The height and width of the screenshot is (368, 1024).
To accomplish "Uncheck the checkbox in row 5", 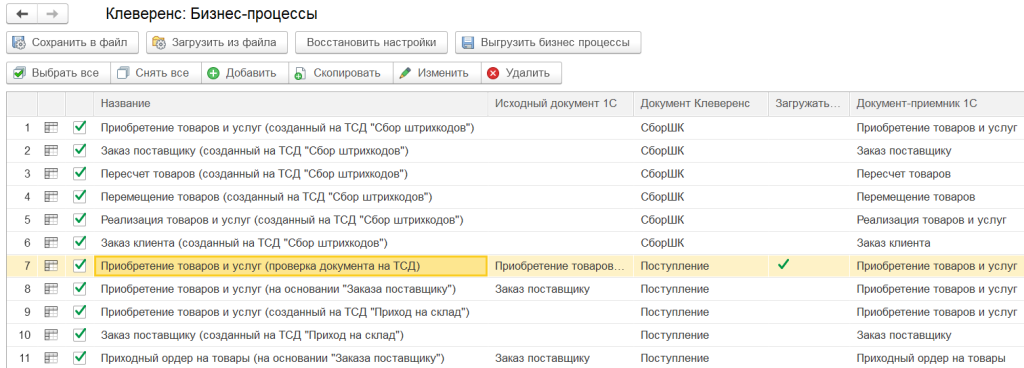I will tap(80, 219).
